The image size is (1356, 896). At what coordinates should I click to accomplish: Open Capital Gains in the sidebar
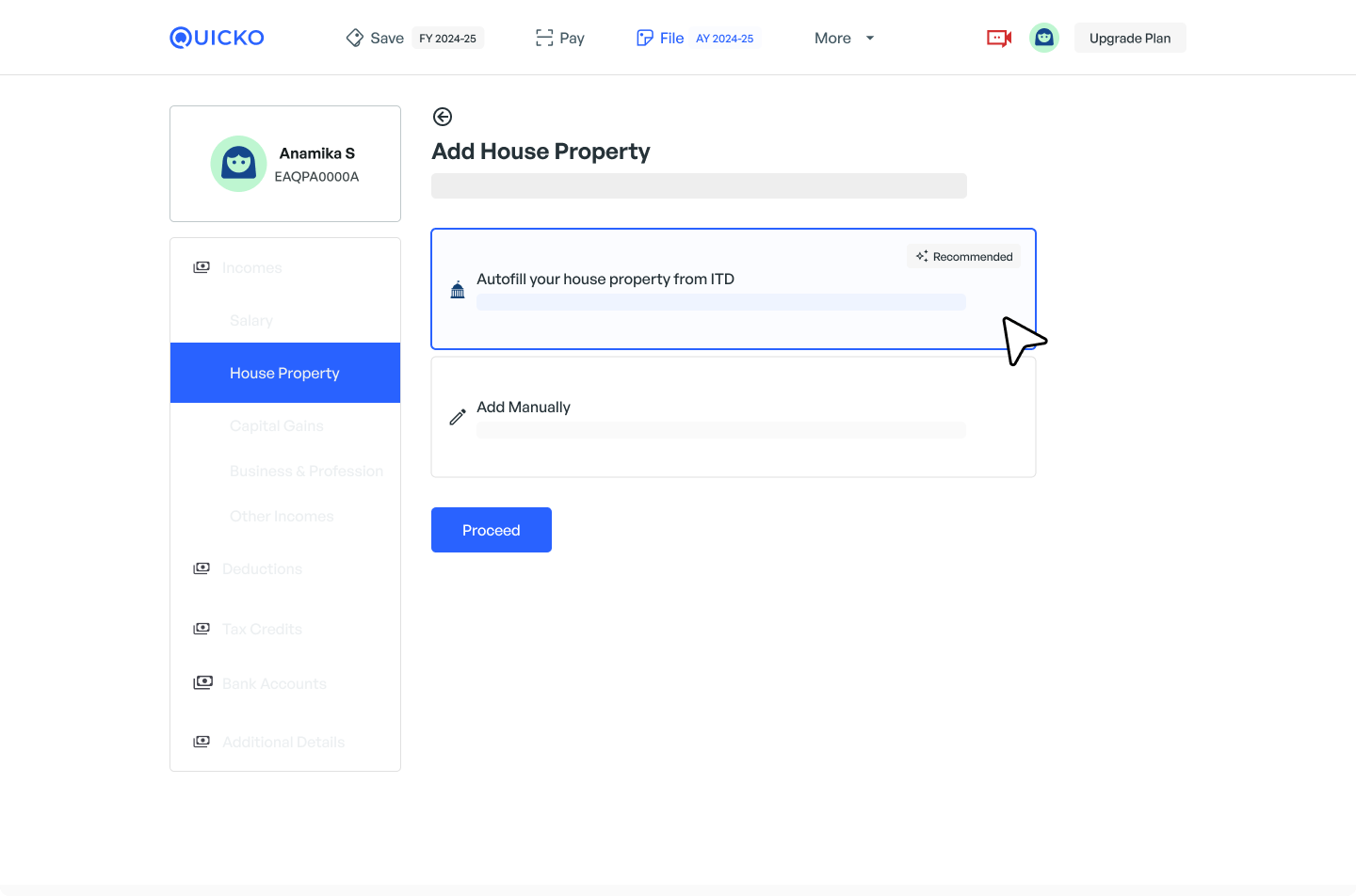pos(277,426)
